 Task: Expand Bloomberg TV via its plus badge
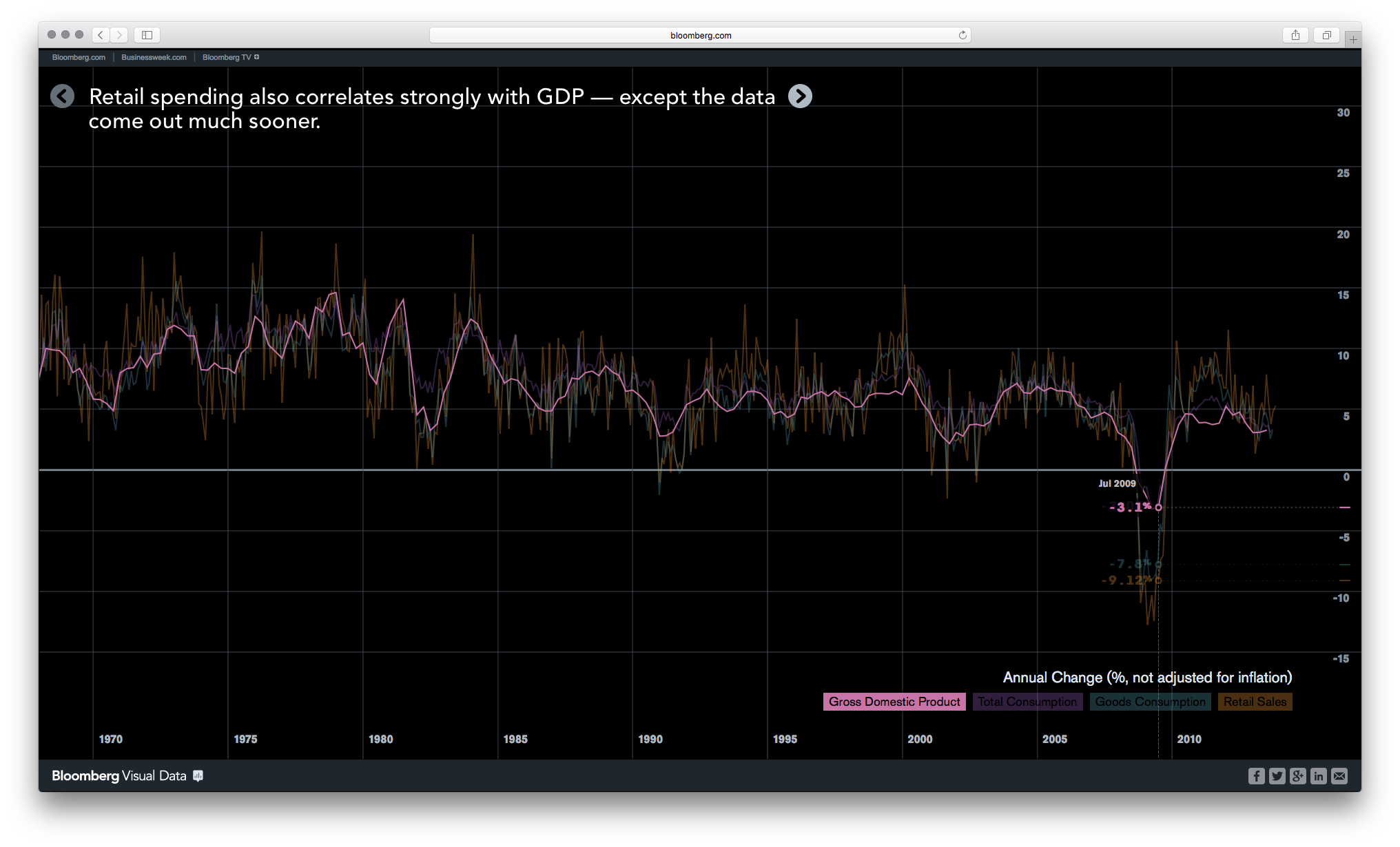click(257, 56)
